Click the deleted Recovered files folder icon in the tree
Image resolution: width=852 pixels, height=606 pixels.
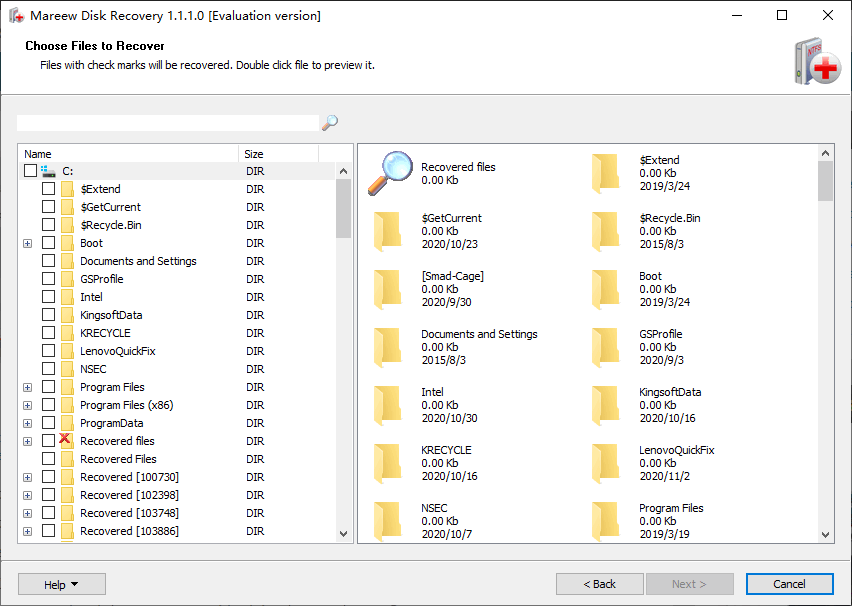coord(66,440)
